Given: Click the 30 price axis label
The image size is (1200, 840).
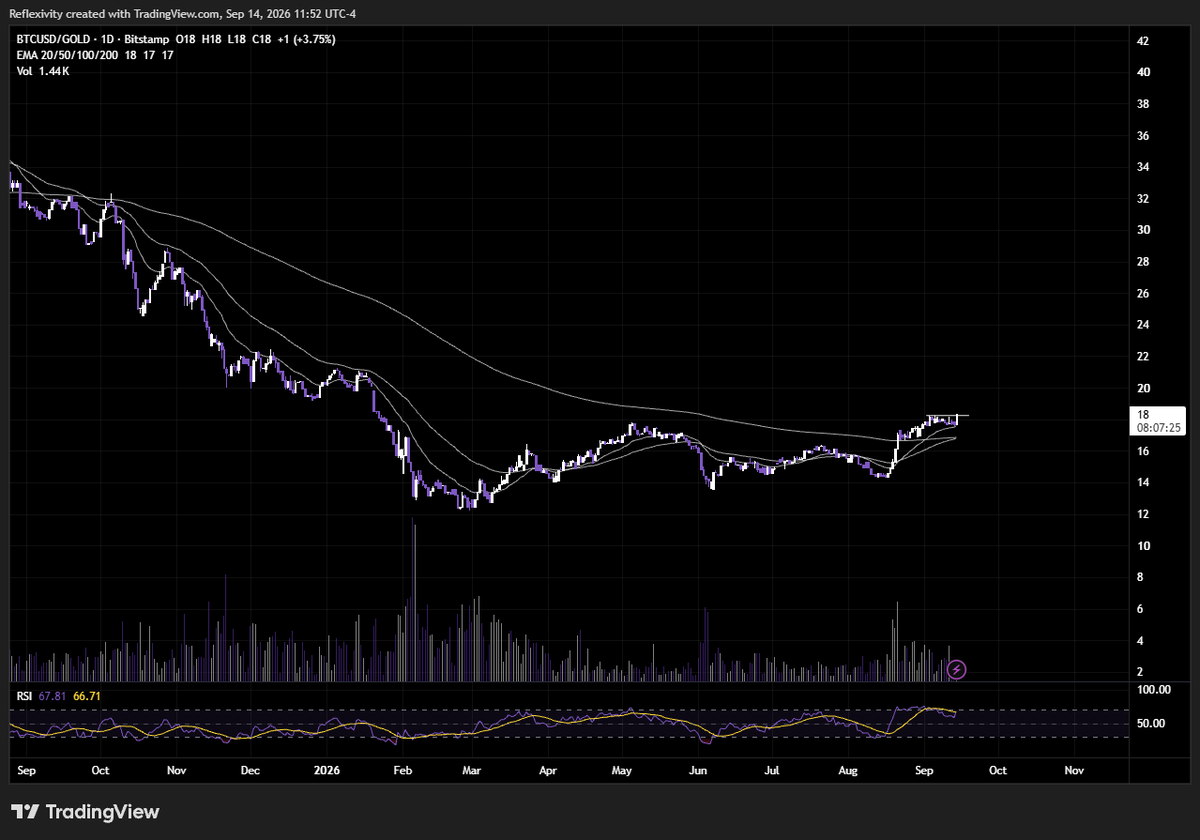Looking at the screenshot, I should pyautogui.click(x=1142, y=230).
